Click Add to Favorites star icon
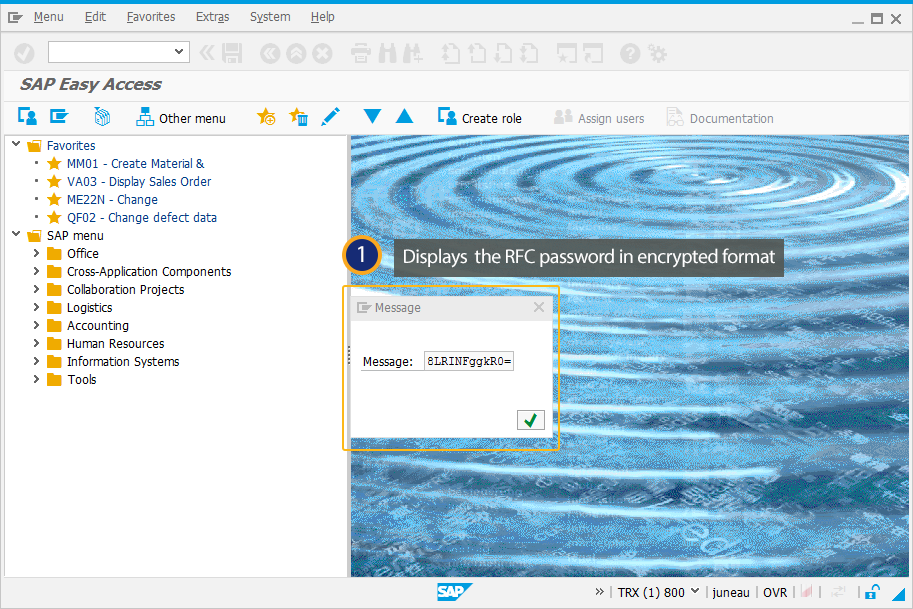Screen dimensions: 913x609 [266, 117]
